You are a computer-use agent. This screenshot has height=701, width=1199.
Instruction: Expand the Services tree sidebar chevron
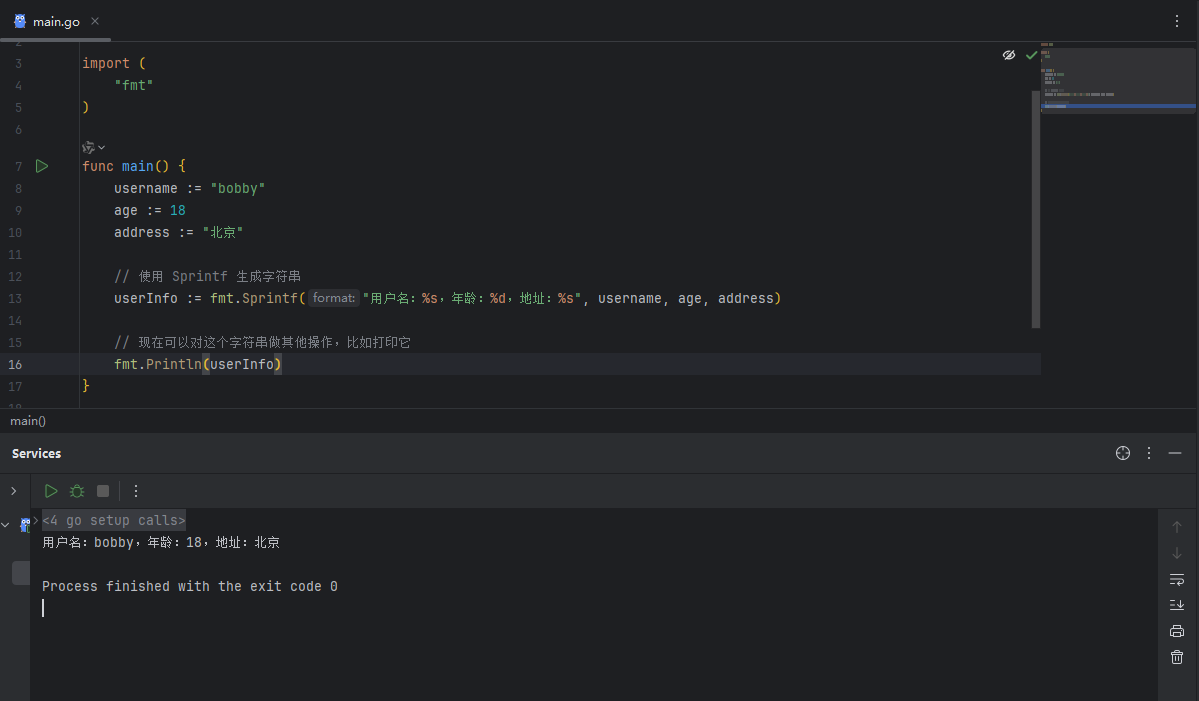coord(14,491)
